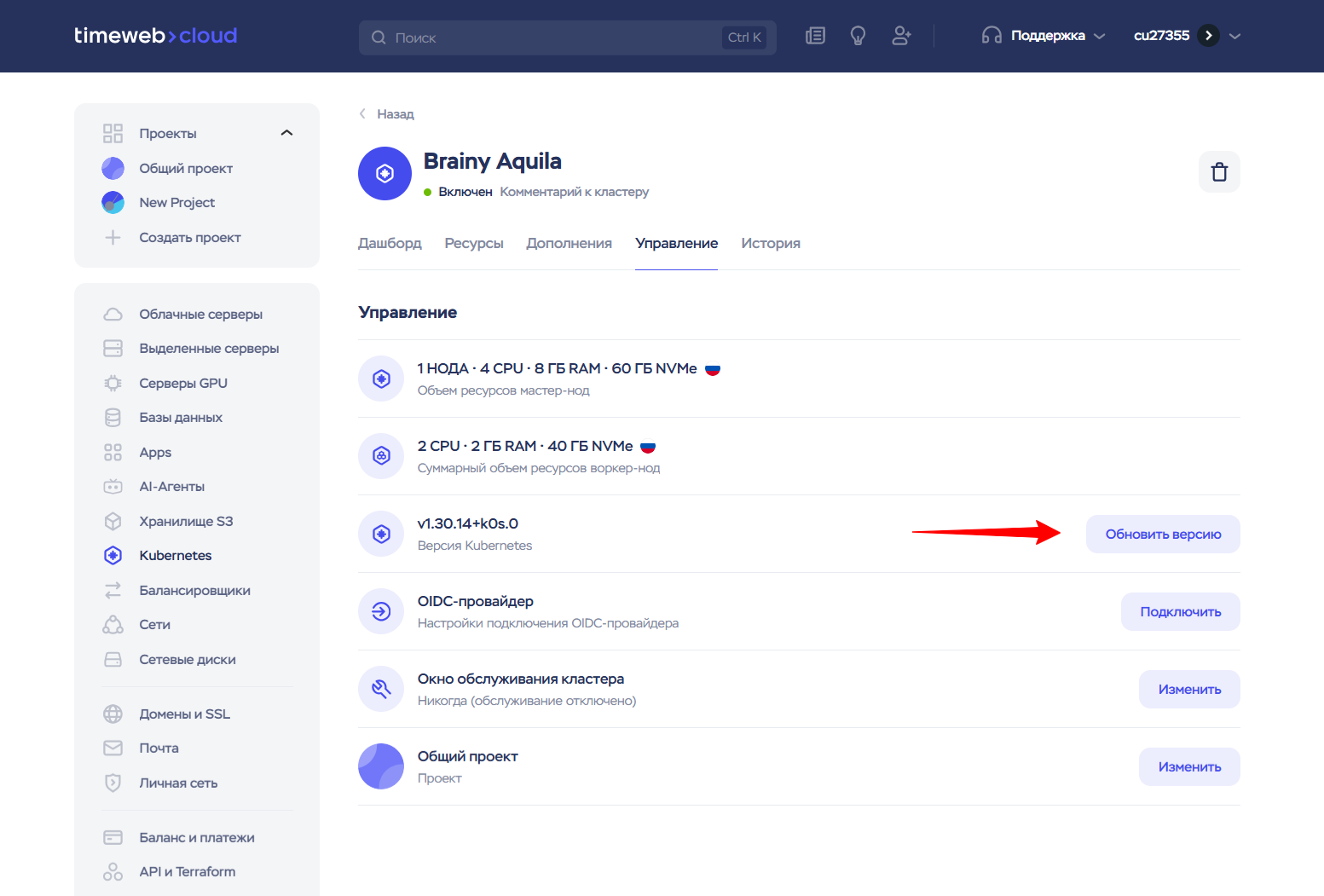1324x896 pixels.
Task: Open the cu27355 account dropdown chevron
Action: pos(1234,36)
